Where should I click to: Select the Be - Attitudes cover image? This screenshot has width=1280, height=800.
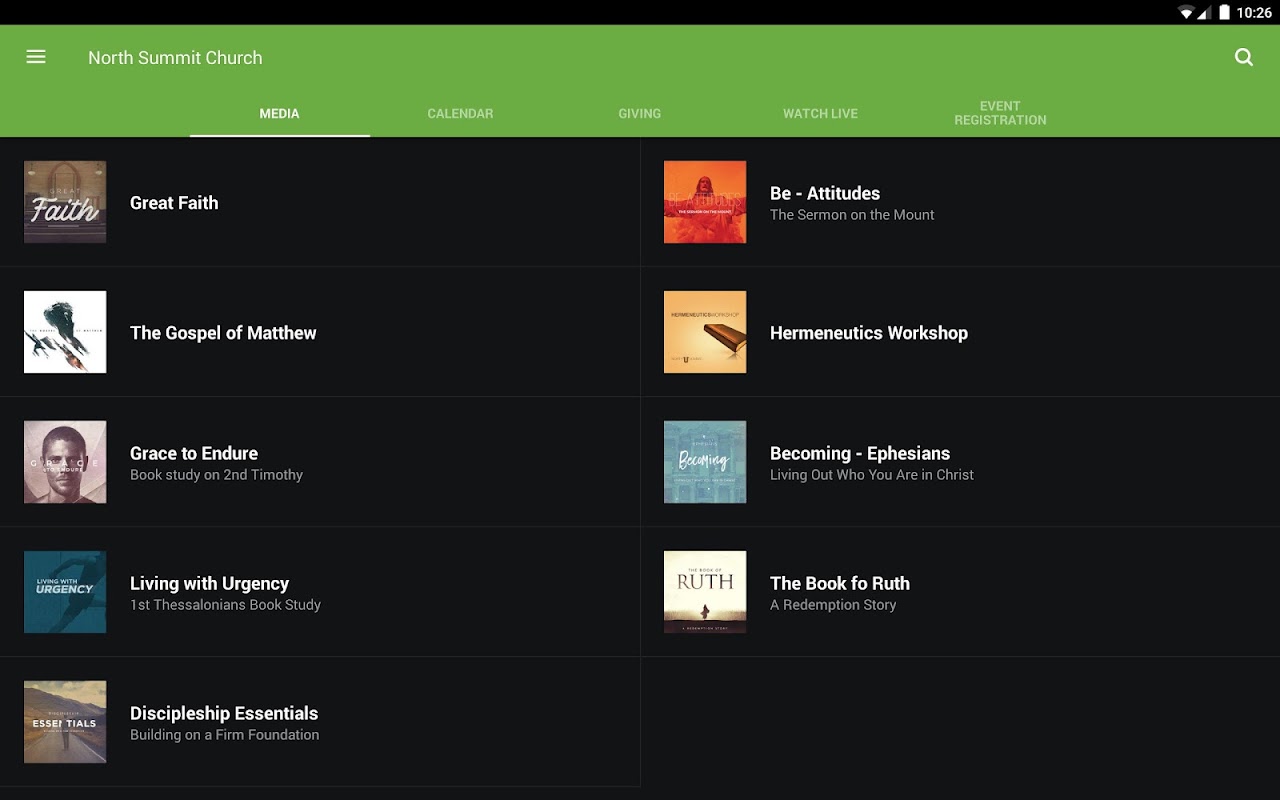(x=705, y=202)
